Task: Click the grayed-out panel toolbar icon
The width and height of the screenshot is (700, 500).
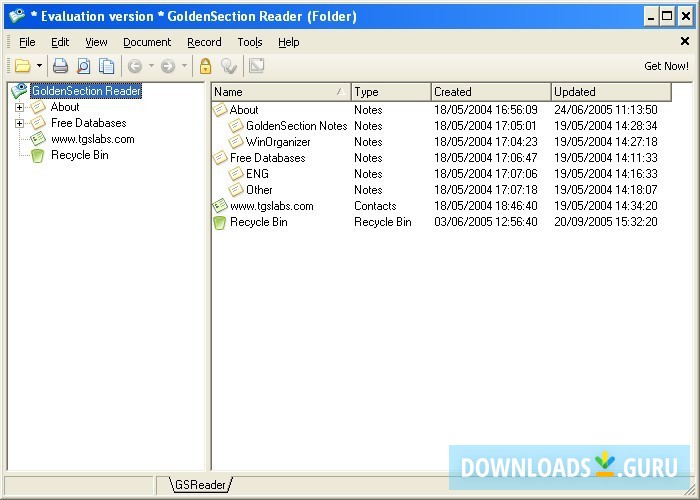Action: click(257, 66)
